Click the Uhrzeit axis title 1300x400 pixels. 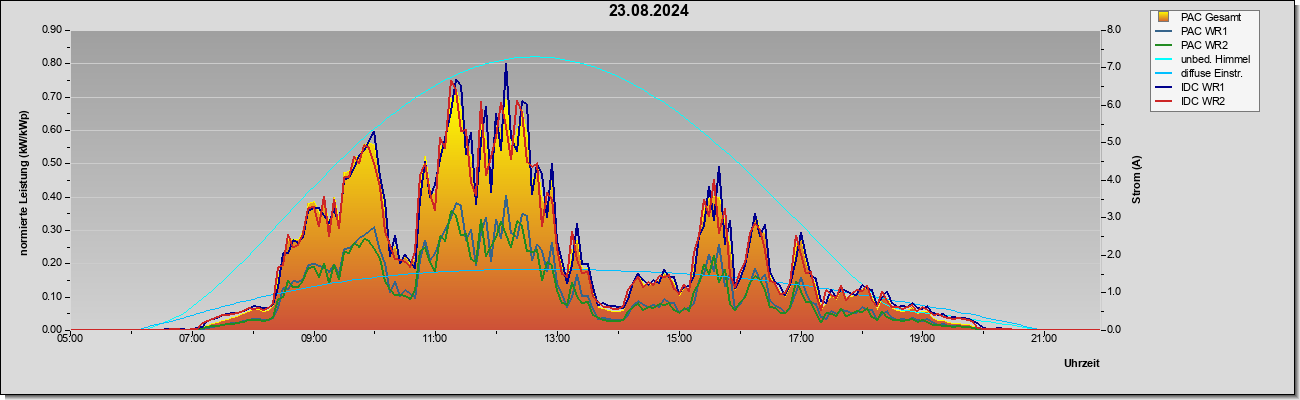pyautogui.click(x=1082, y=363)
